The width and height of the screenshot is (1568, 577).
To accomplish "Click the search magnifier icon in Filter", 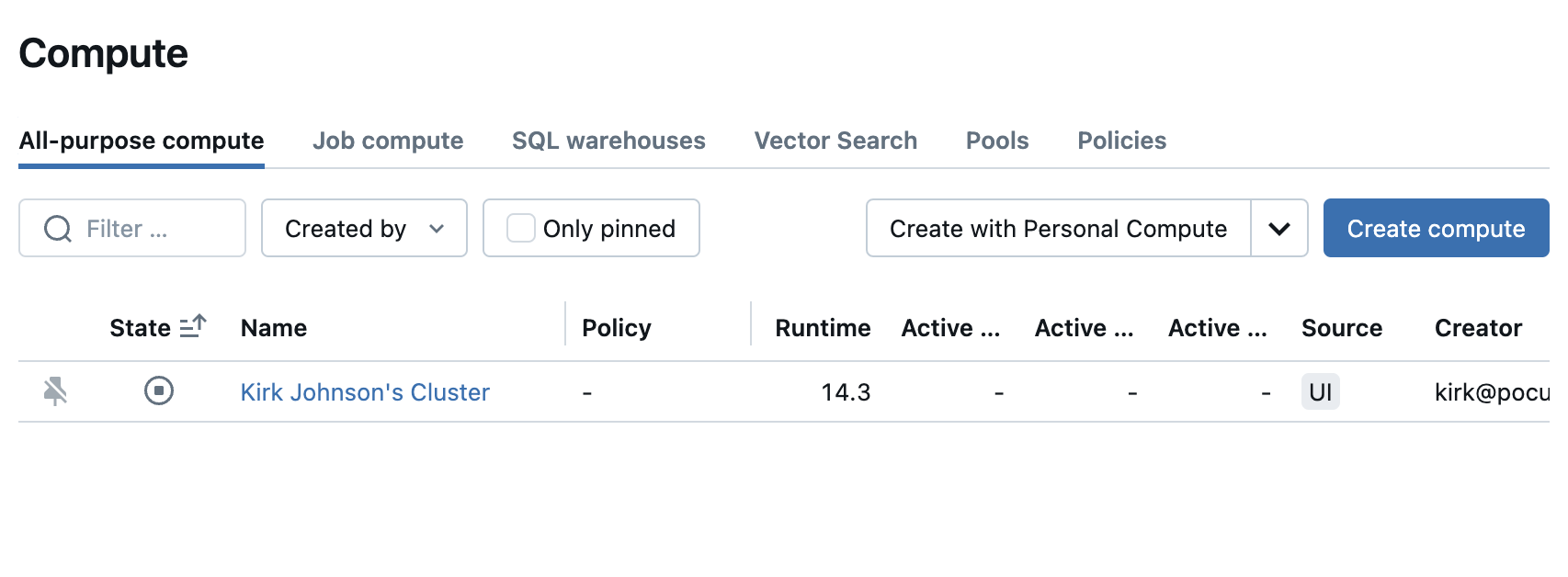I will (58, 229).
